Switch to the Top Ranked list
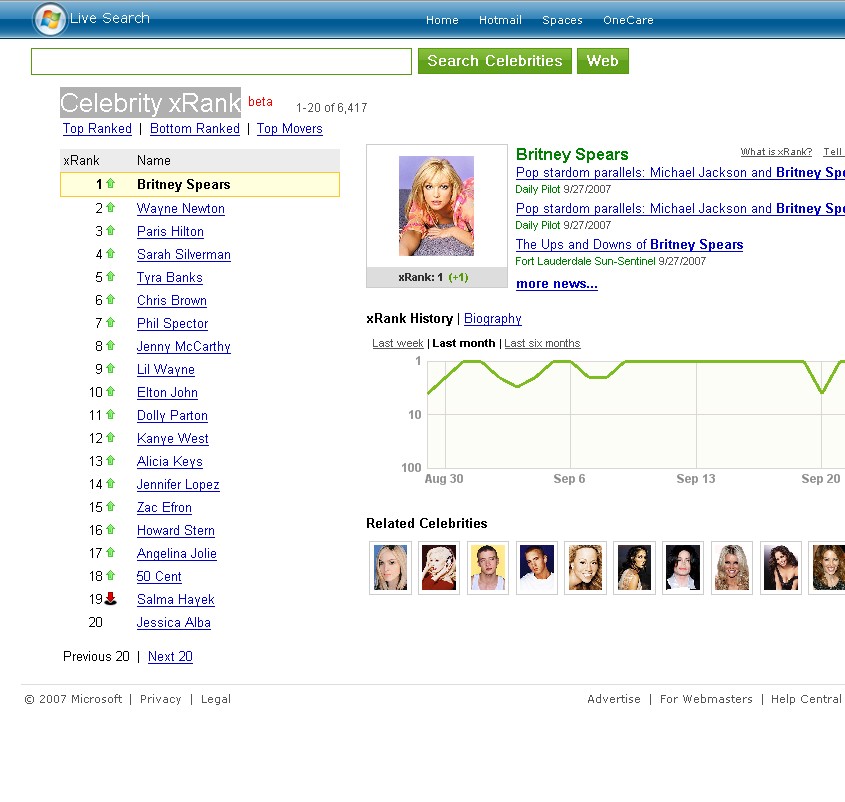This screenshot has height=802, width=845. [x=97, y=129]
